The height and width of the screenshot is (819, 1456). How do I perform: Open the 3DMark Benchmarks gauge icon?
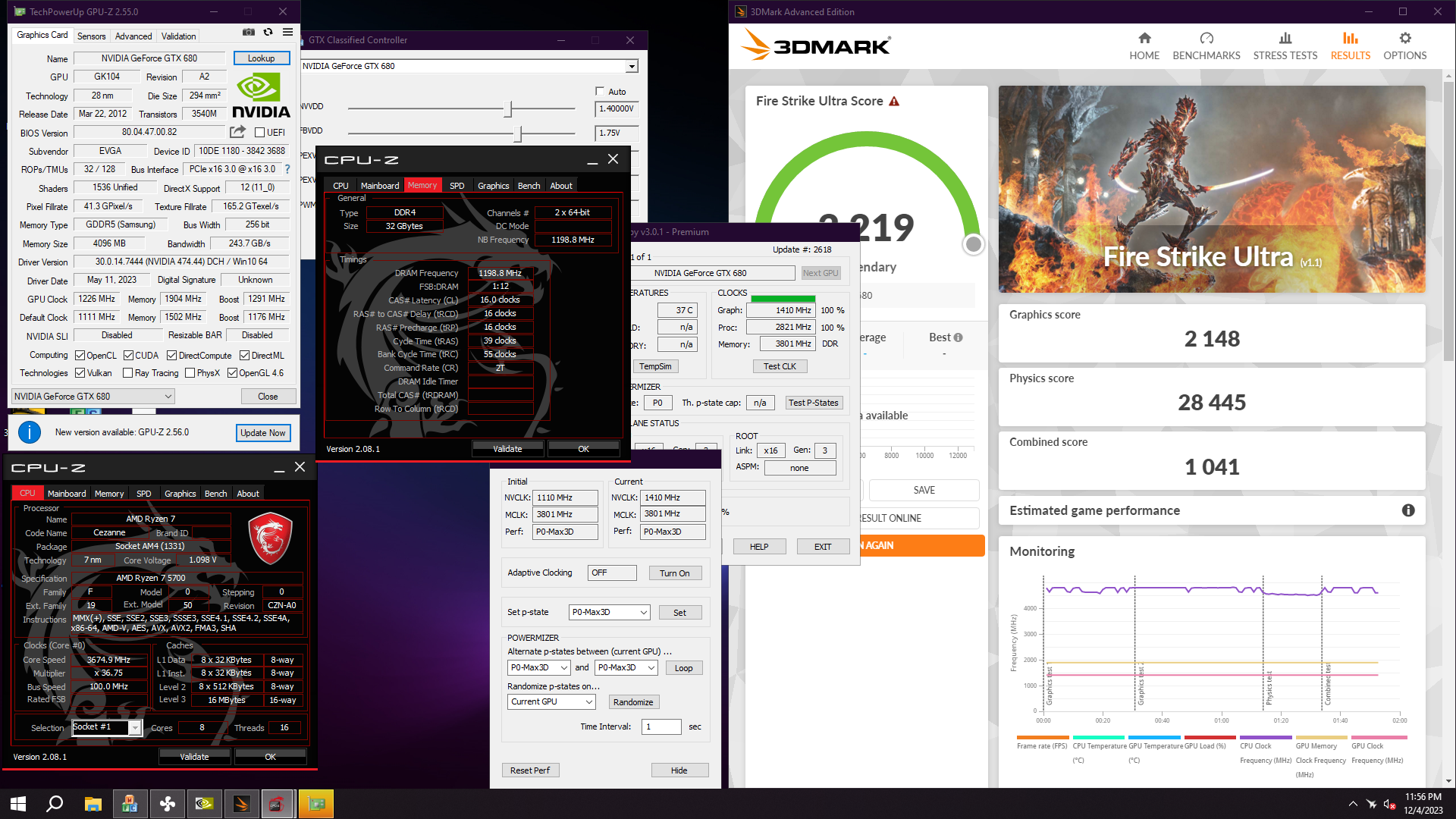pyautogui.click(x=1207, y=38)
